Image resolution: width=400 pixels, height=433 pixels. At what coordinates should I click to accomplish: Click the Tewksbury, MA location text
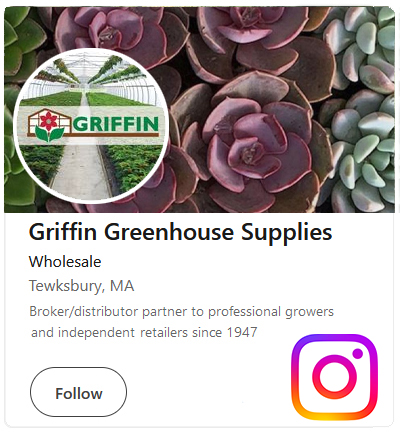[x=81, y=286]
